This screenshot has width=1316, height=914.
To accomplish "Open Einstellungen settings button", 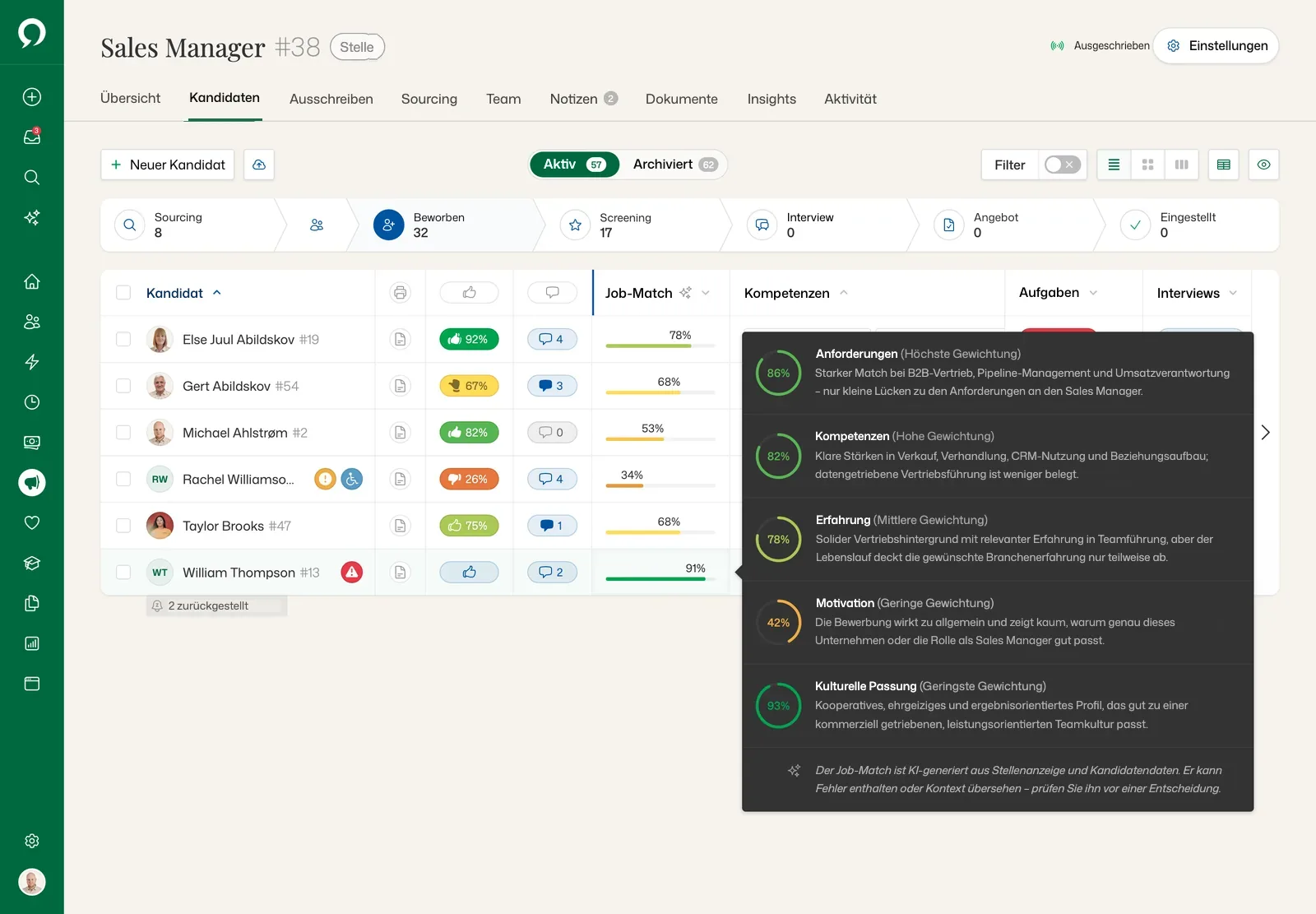I will point(1216,46).
